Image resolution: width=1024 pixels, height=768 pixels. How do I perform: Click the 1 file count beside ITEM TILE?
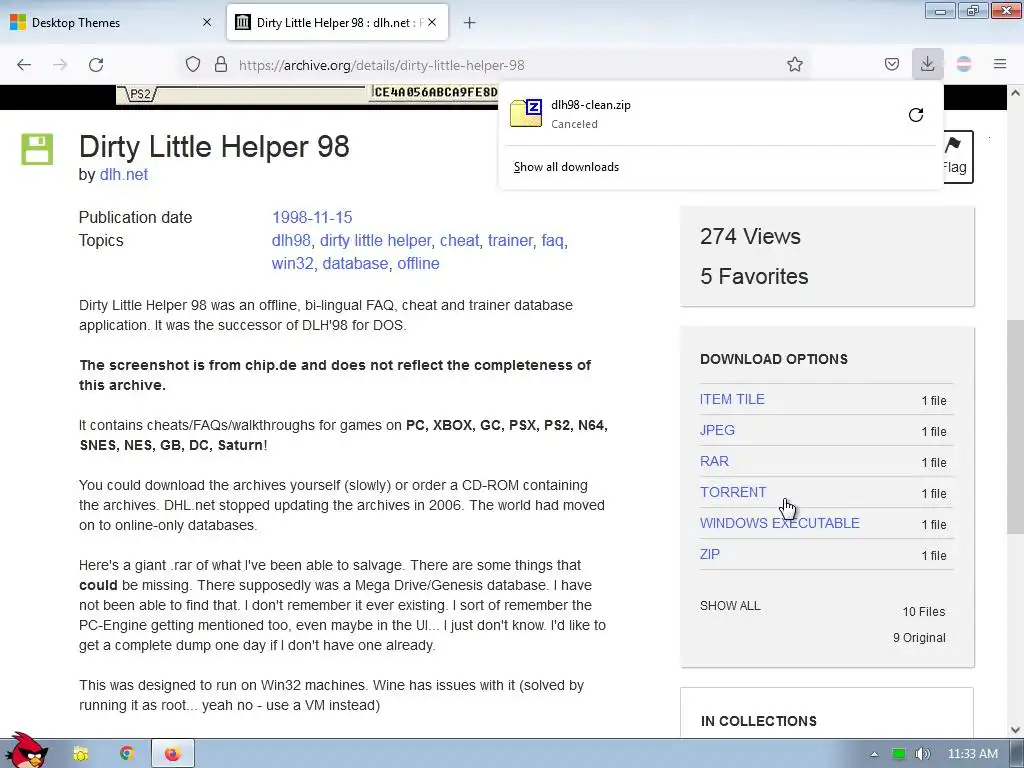point(933,400)
